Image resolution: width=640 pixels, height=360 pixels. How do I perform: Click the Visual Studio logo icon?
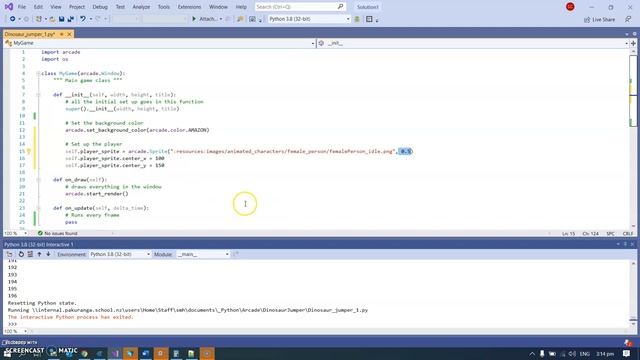click(x=9, y=7)
